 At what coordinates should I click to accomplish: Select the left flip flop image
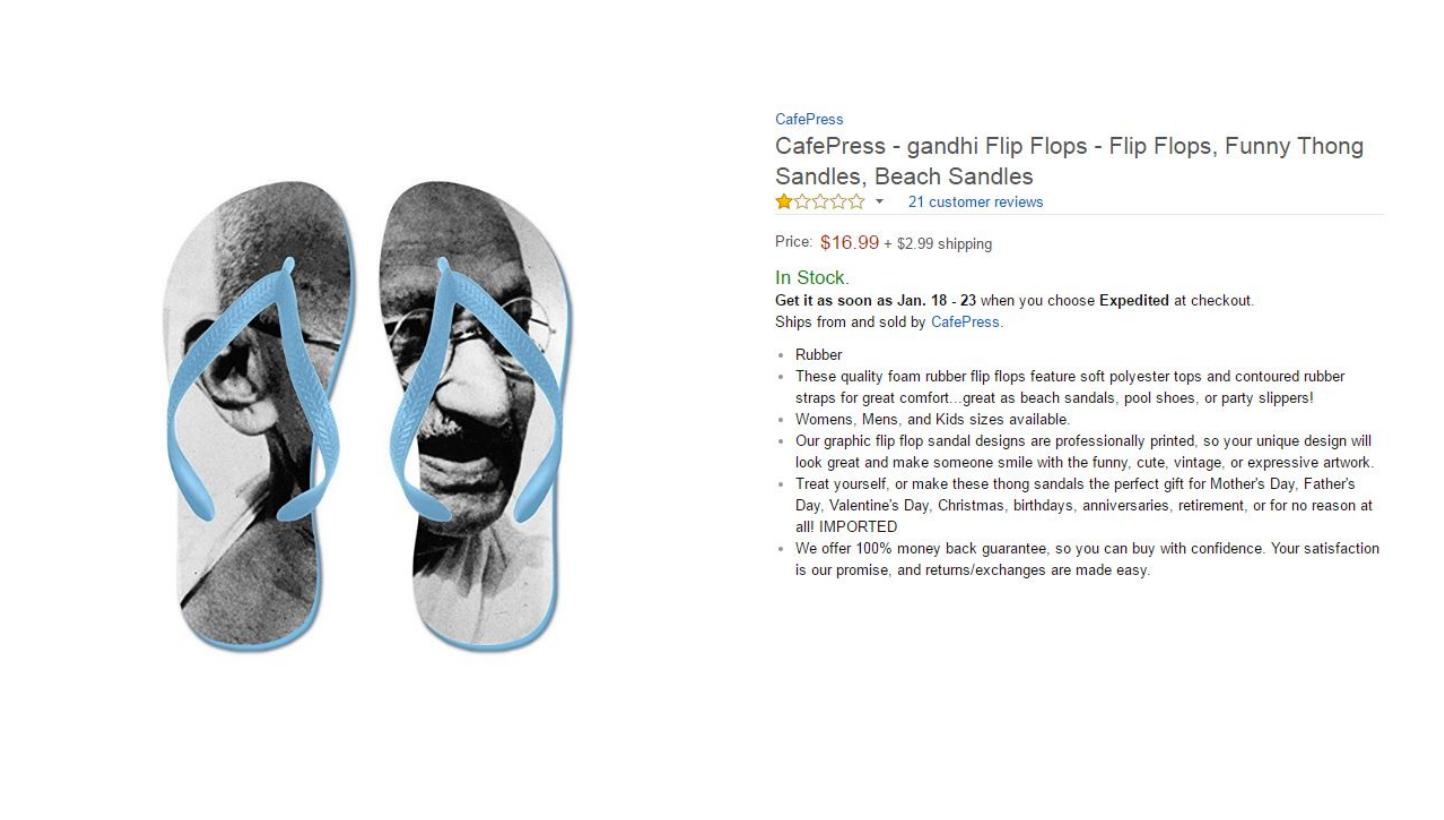point(259,416)
